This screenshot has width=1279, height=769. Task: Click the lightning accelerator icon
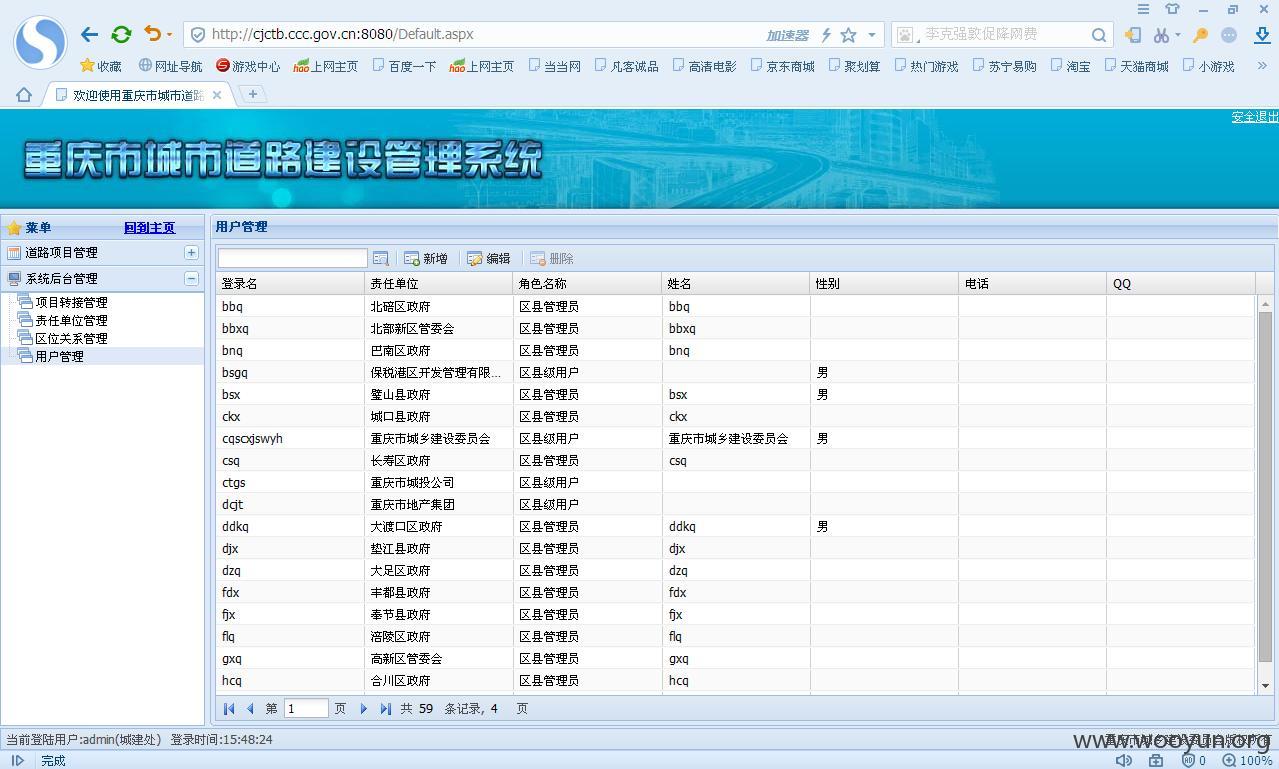tap(826, 35)
